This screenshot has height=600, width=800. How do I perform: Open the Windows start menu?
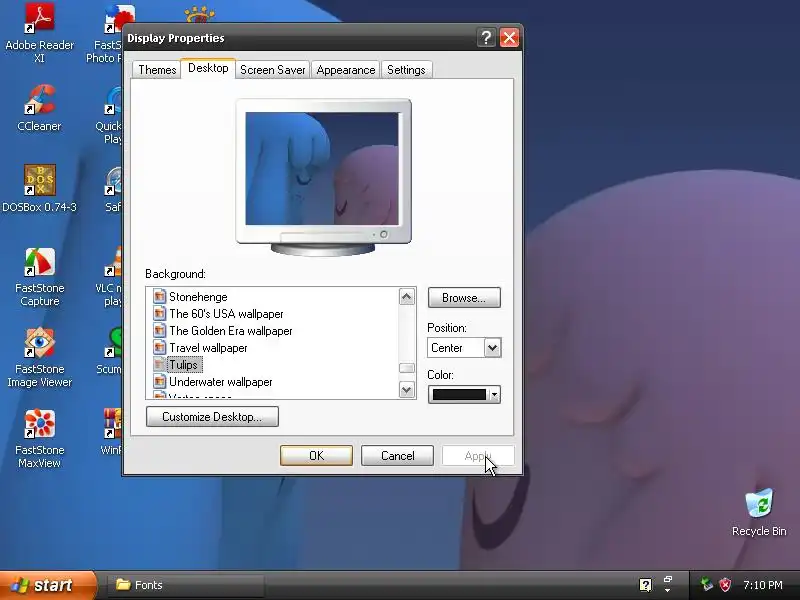coord(47,585)
